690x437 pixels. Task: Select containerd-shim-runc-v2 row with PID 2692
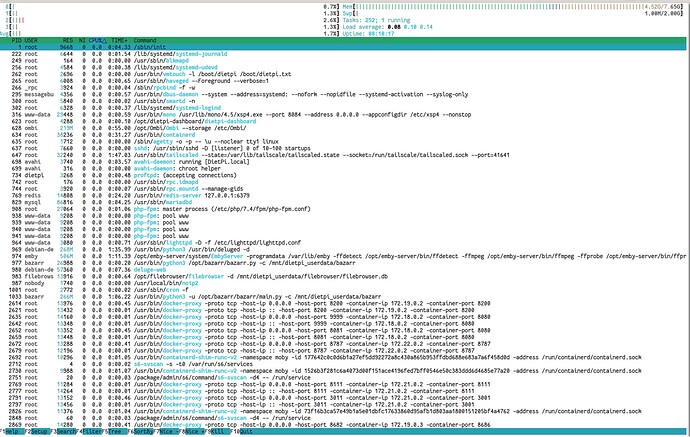click(x=345, y=357)
